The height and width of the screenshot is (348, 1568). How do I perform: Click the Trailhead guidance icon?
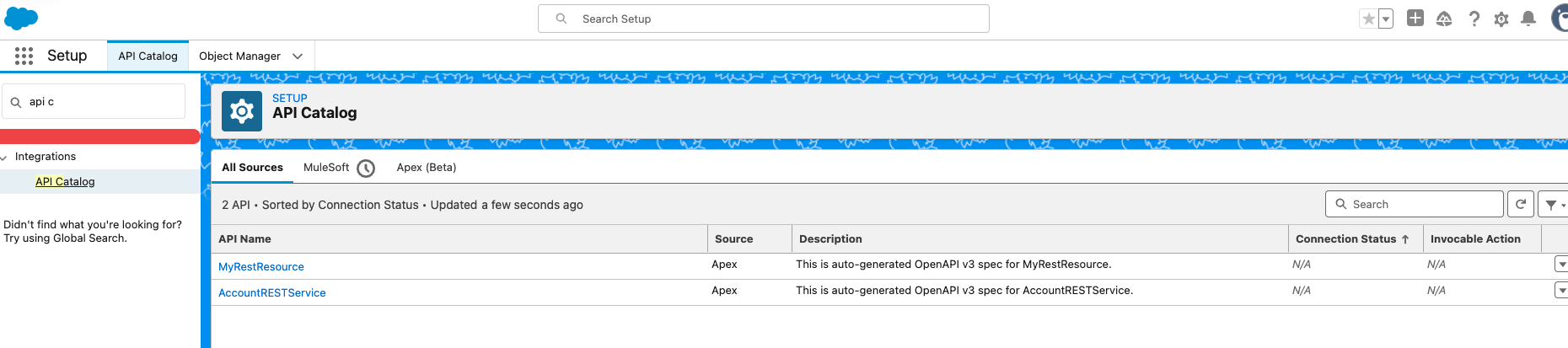point(1444,19)
